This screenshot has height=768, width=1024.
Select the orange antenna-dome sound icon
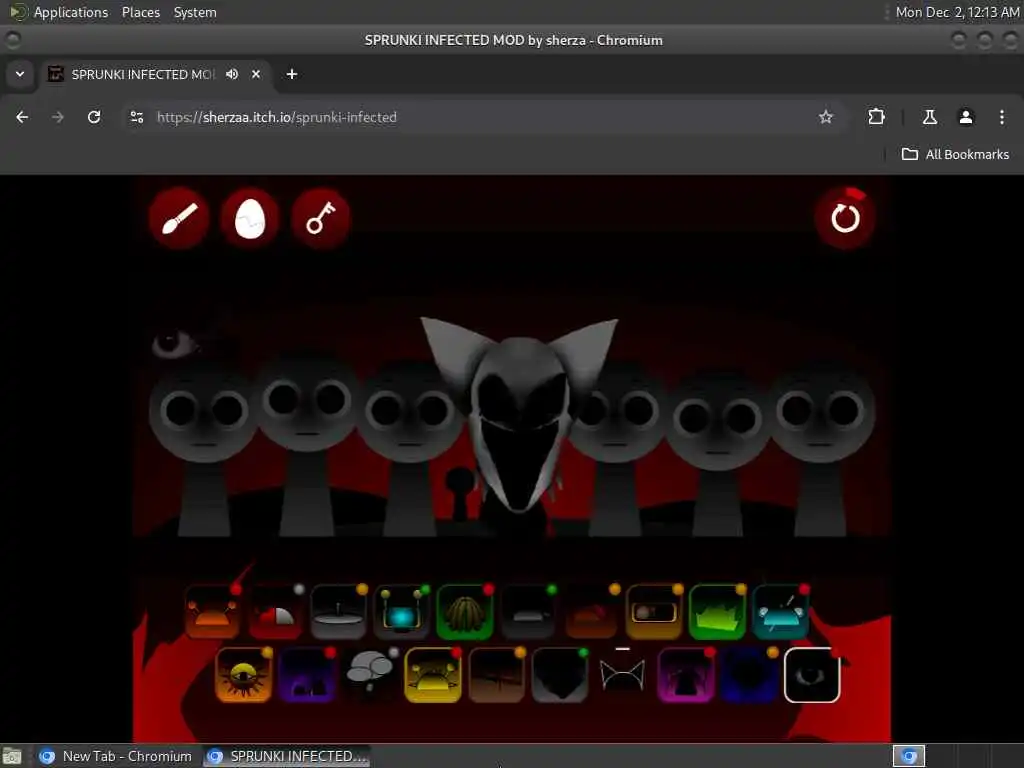[212, 612]
